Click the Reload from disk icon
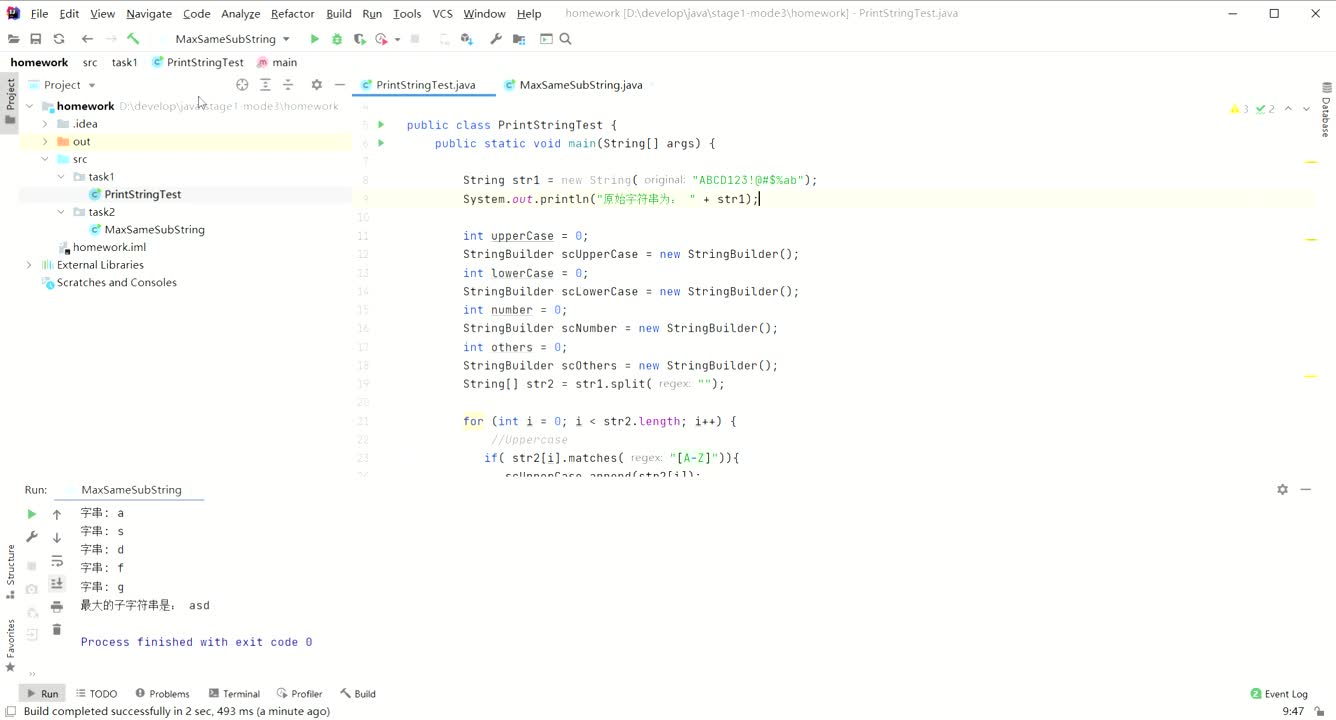1336x720 pixels. click(59, 39)
